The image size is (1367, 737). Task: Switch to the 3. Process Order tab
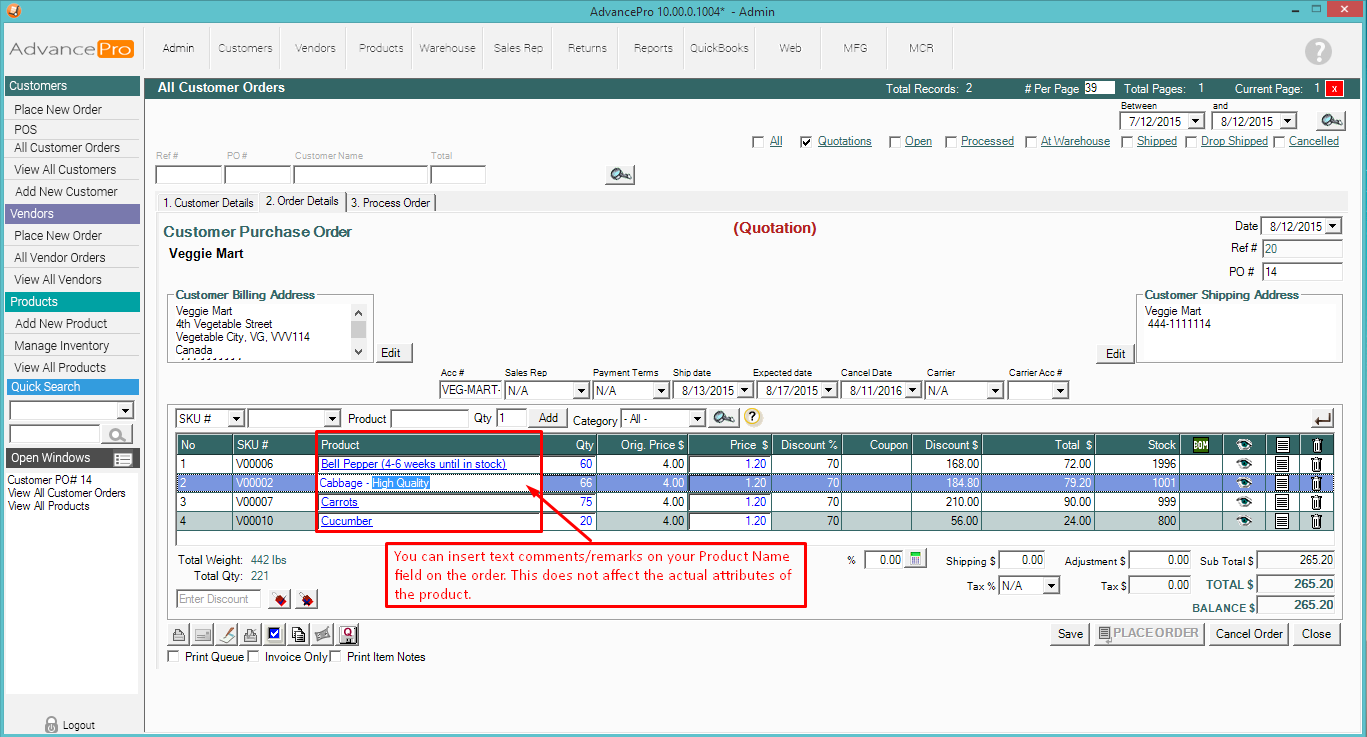click(390, 203)
